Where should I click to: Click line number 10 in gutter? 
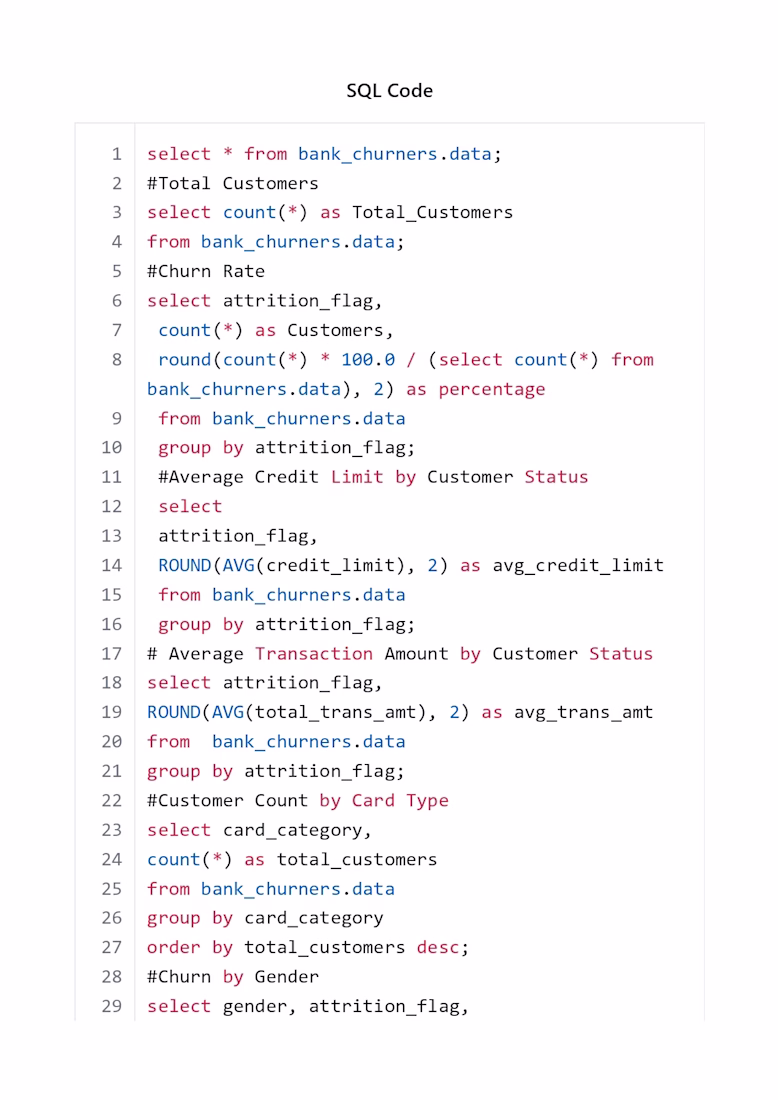click(x=112, y=448)
